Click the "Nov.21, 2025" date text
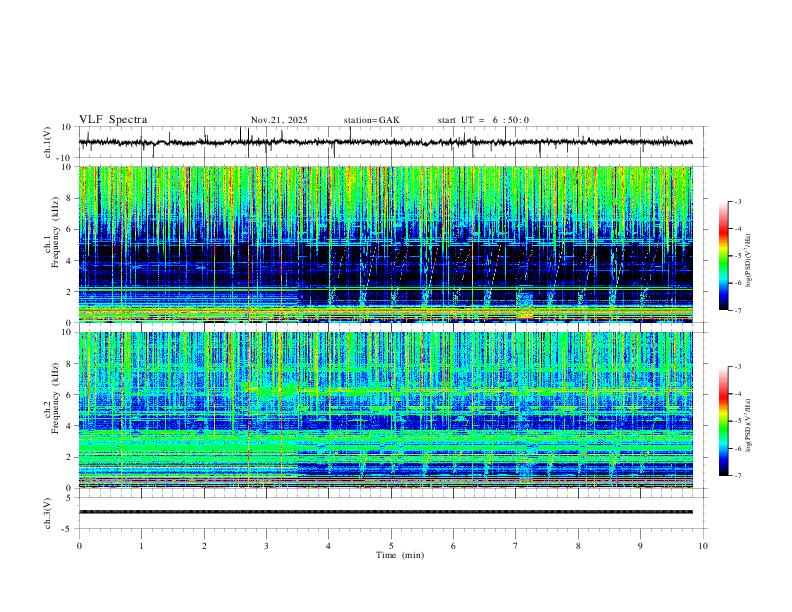792x612 pixels. (279, 120)
